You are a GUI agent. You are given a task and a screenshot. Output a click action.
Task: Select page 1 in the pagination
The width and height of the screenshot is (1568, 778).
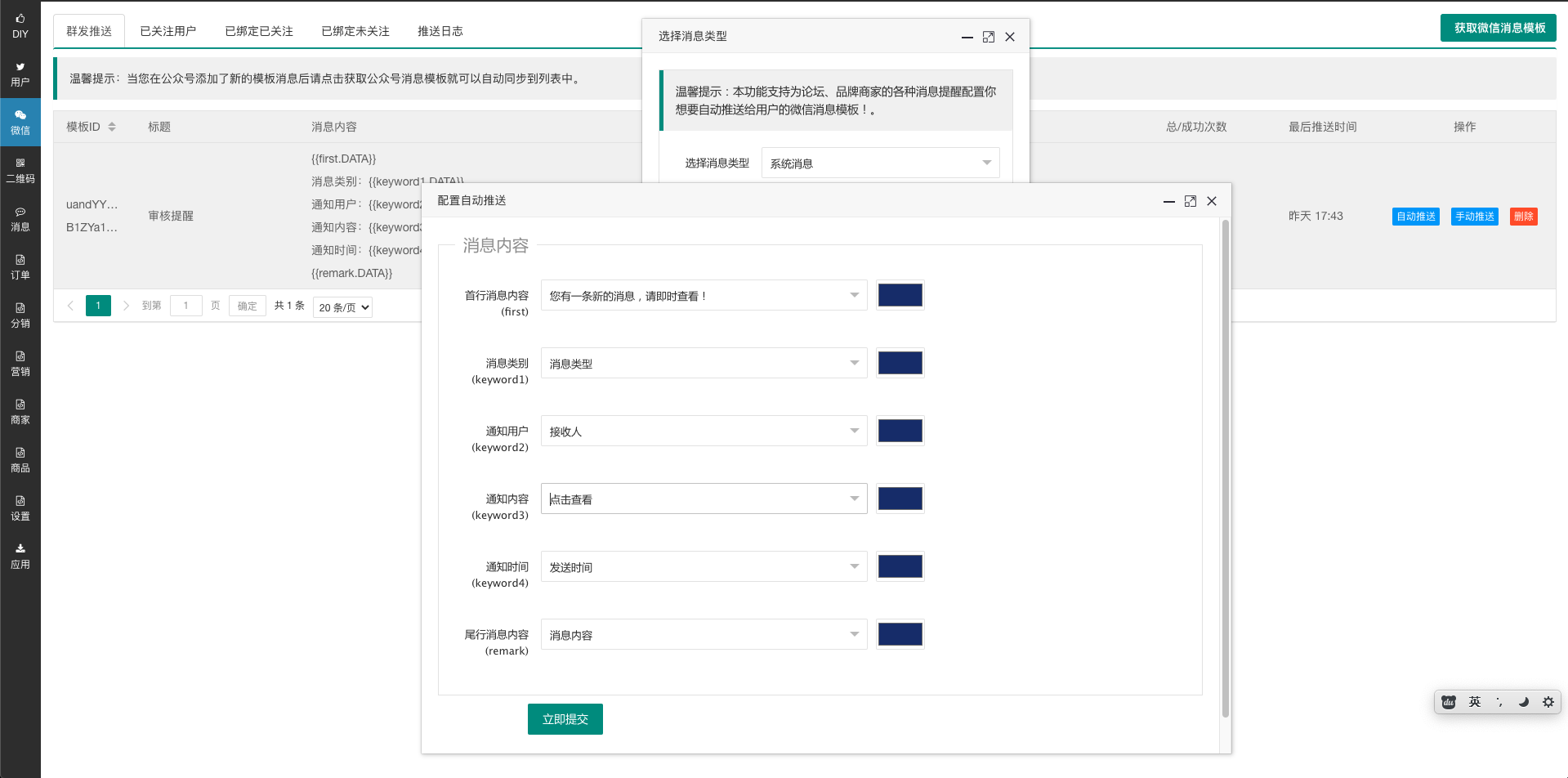point(98,306)
